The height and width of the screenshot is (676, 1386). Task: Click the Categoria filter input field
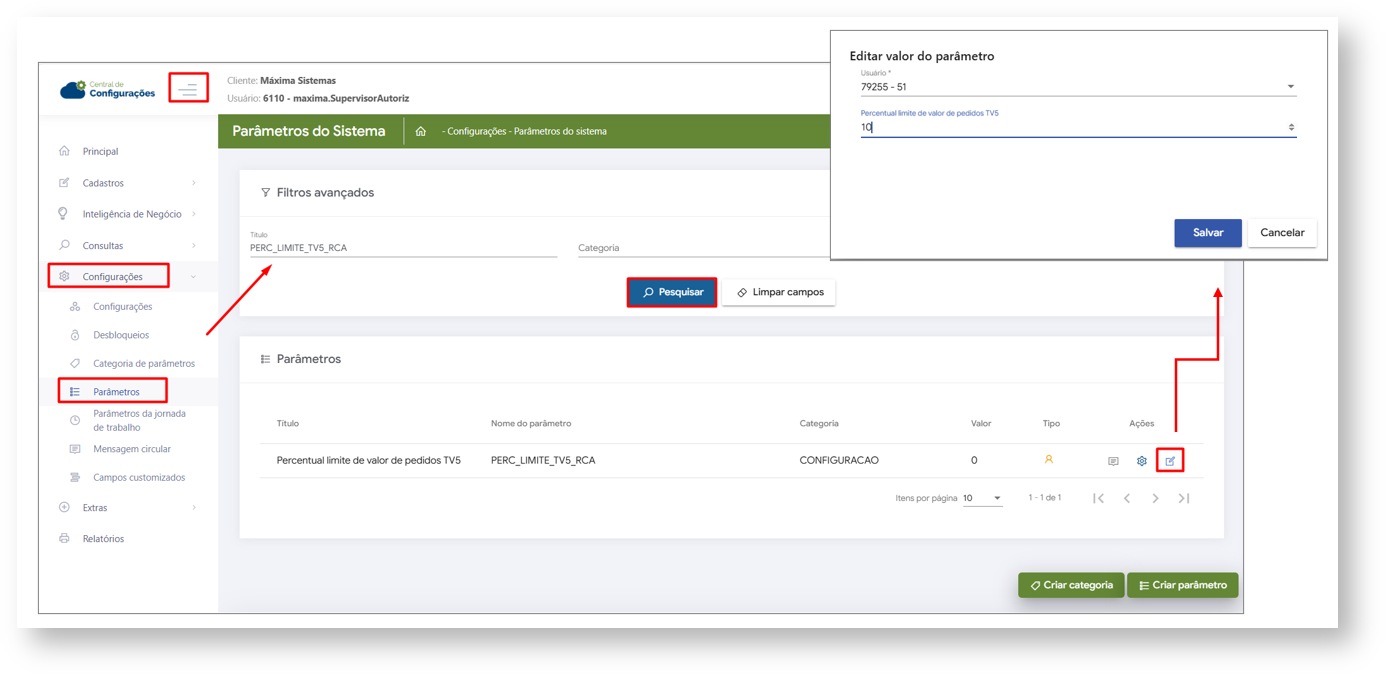[704, 247]
